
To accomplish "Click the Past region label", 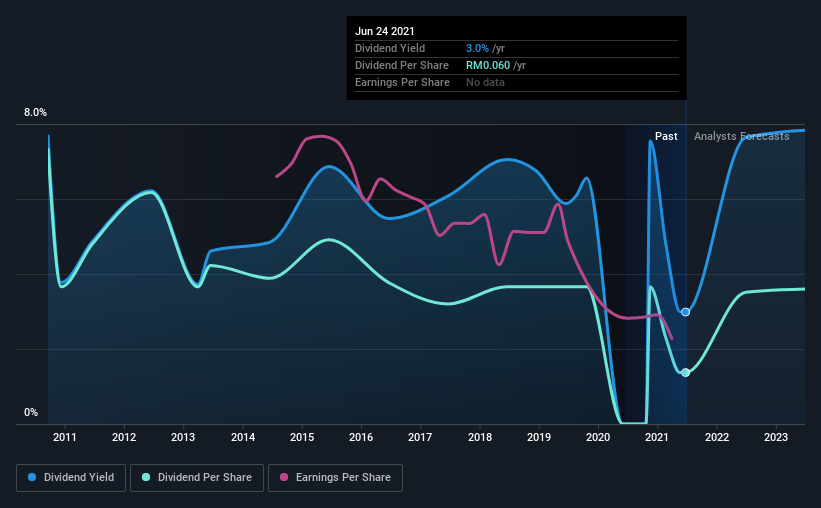I will (666, 136).
